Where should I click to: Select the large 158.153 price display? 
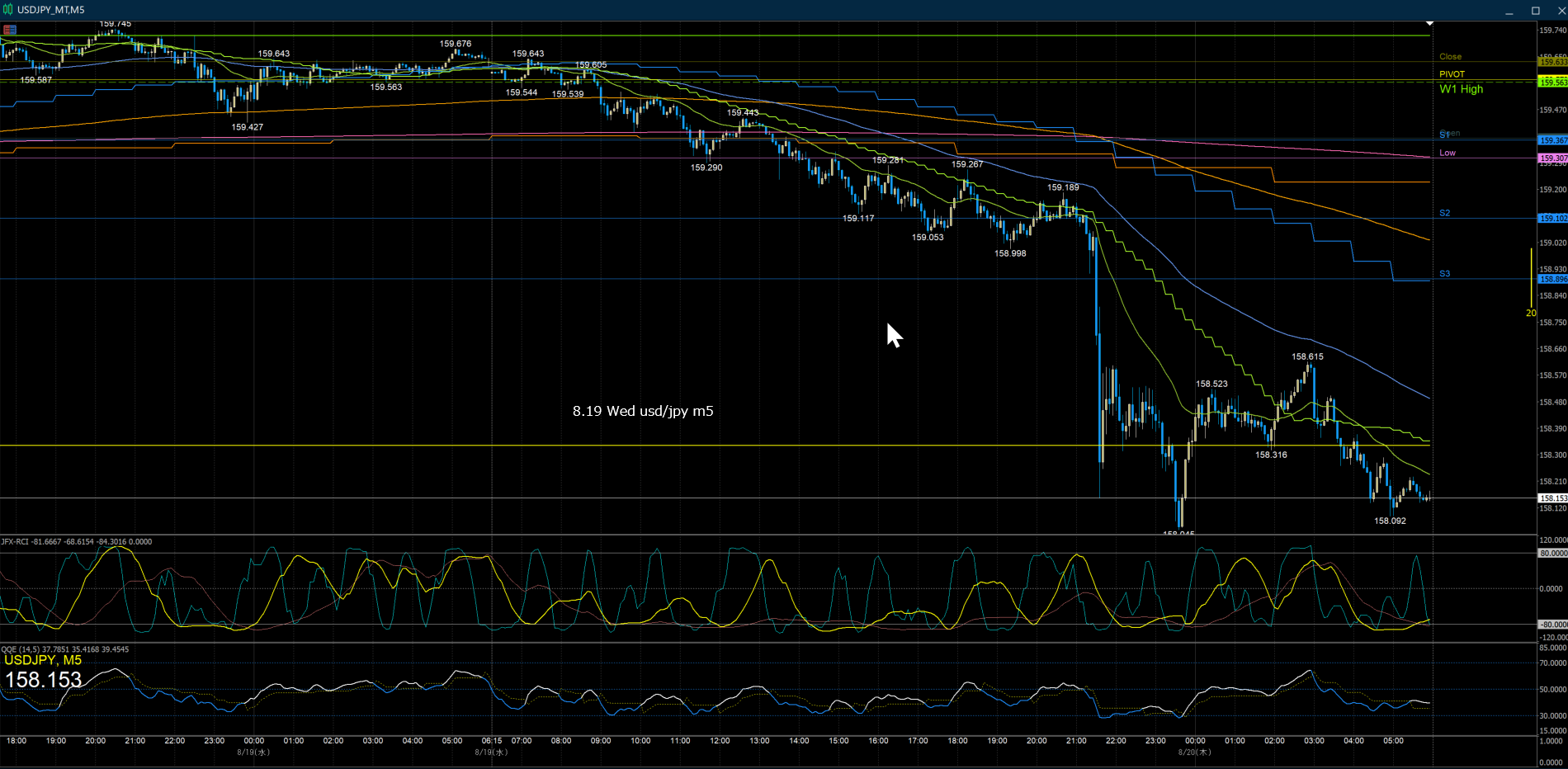pos(44,680)
